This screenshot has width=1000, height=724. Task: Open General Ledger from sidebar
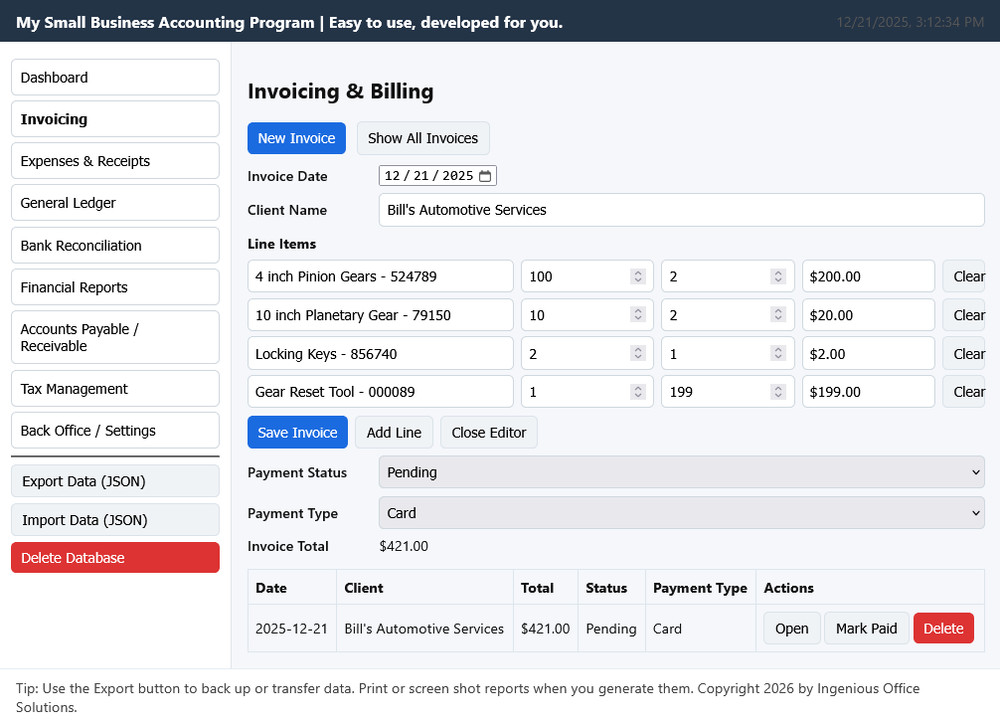point(115,203)
